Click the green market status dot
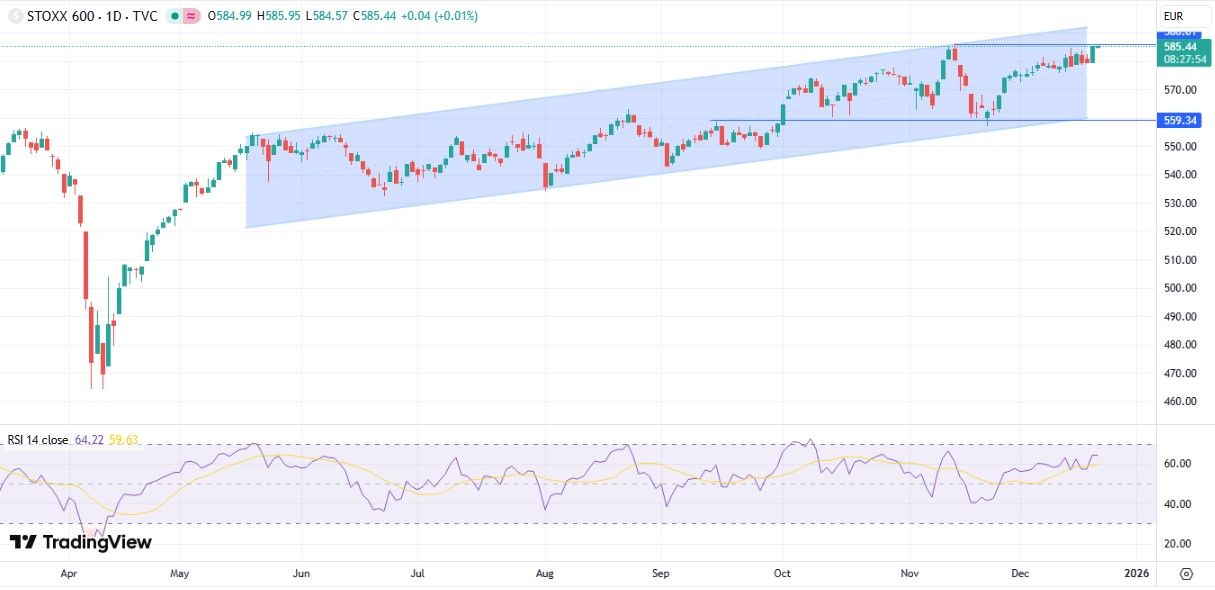Viewport: 1215px width, 590px height. click(x=174, y=16)
